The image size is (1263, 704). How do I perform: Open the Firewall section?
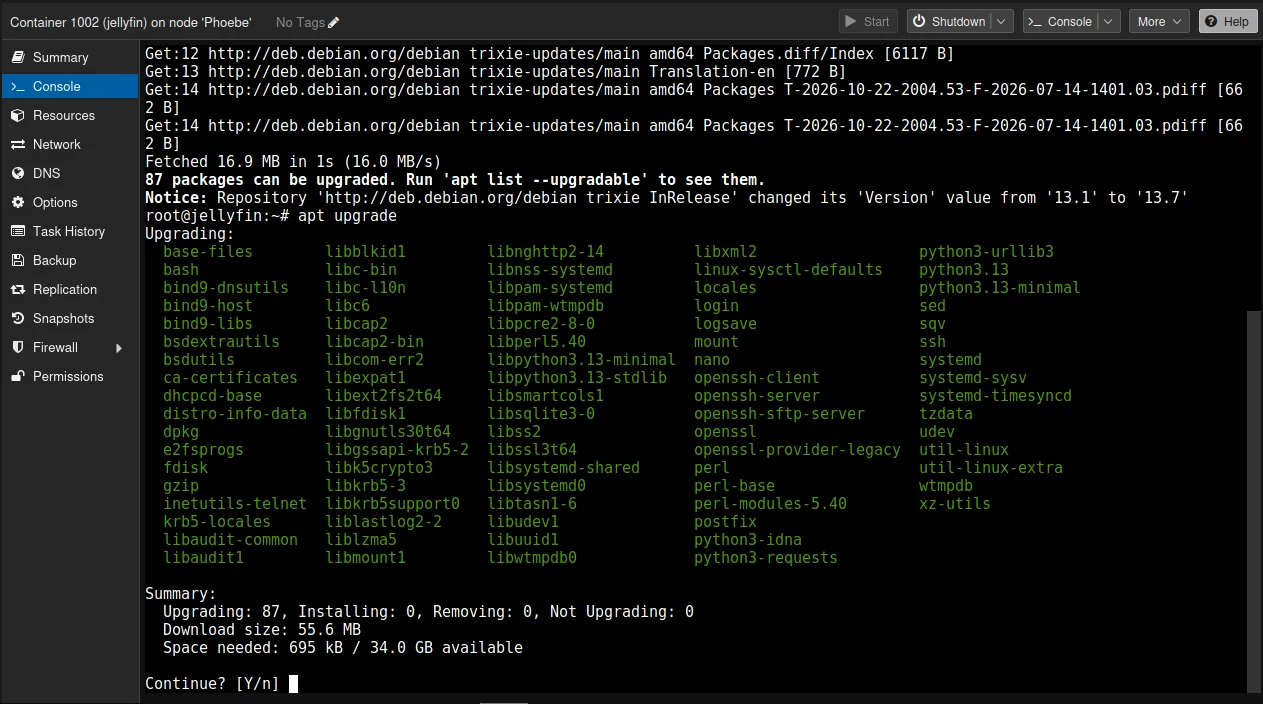click(x=70, y=347)
